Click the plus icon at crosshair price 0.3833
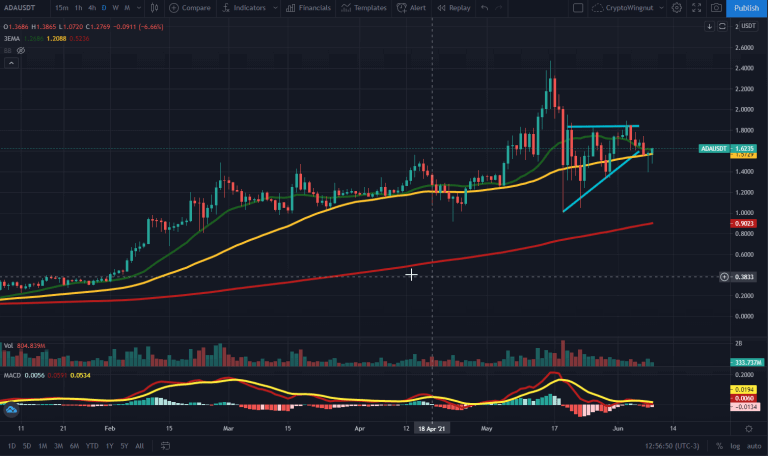Viewport: 768px width, 456px height. point(724,277)
